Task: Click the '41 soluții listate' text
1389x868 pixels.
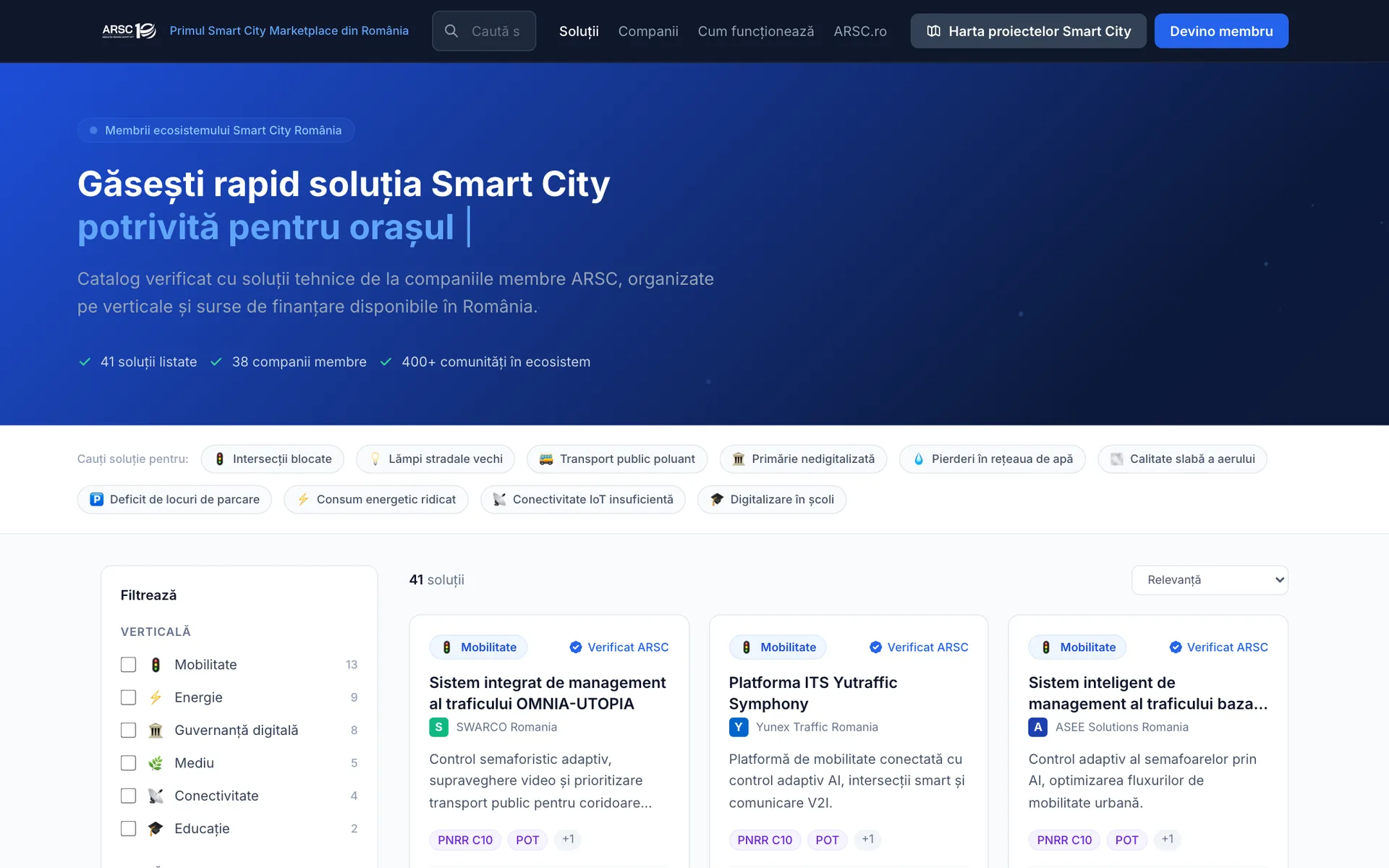Action: 148,362
